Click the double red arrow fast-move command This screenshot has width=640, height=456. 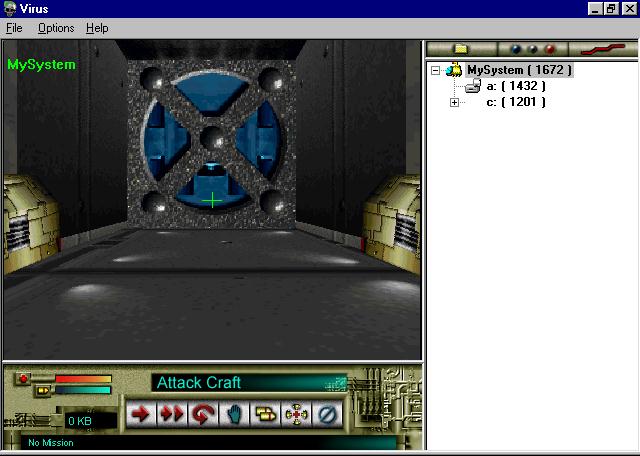pyautogui.click(x=172, y=414)
